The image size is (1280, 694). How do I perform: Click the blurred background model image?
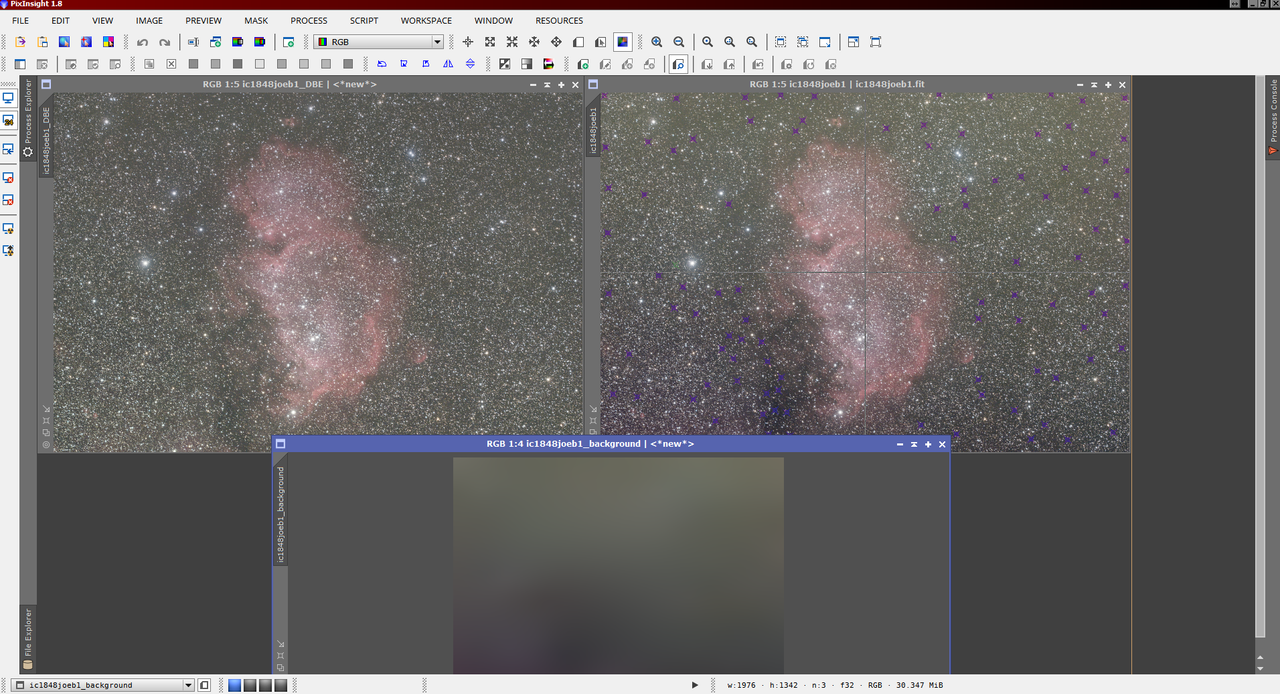coord(618,565)
